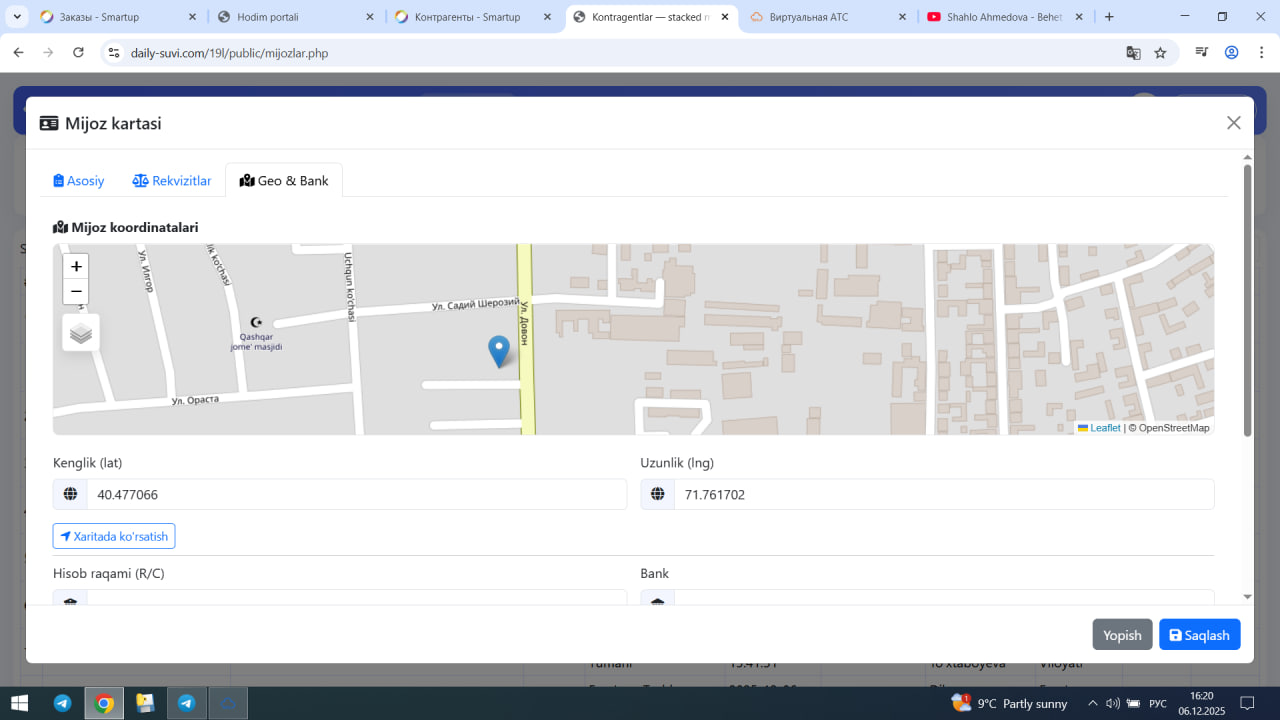Screen dimensions: 1280x720
Task: Click the blue location marker pin
Action: click(498, 351)
